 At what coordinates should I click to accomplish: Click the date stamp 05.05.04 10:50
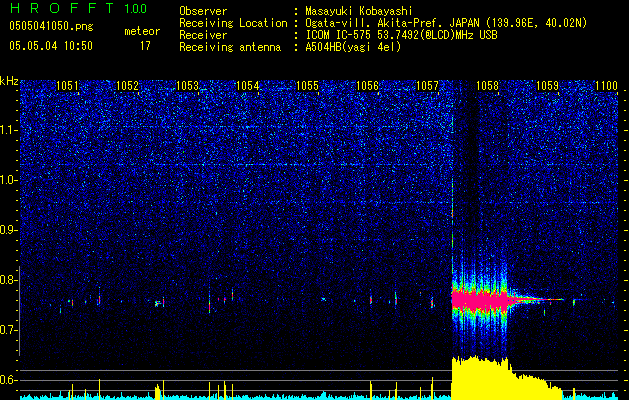pyautogui.click(x=51, y=46)
